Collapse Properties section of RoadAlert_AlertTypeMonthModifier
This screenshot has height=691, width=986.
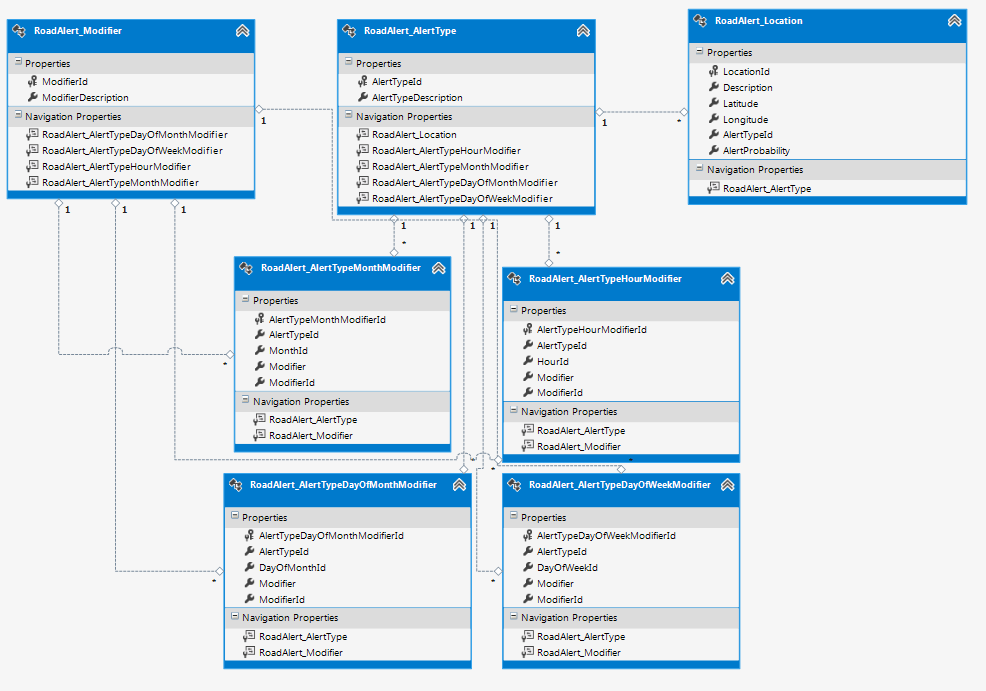pyautogui.click(x=245, y=300)
